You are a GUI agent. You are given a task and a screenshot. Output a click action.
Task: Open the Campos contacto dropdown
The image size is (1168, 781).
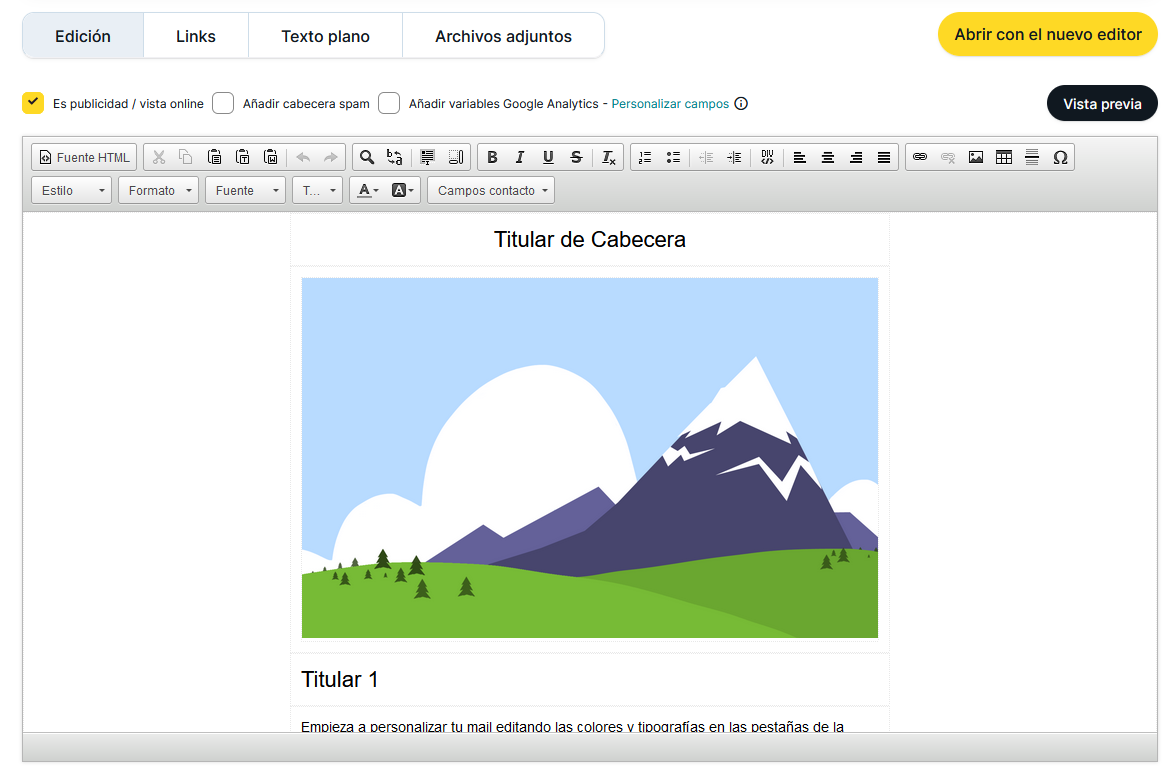[491, 190]
